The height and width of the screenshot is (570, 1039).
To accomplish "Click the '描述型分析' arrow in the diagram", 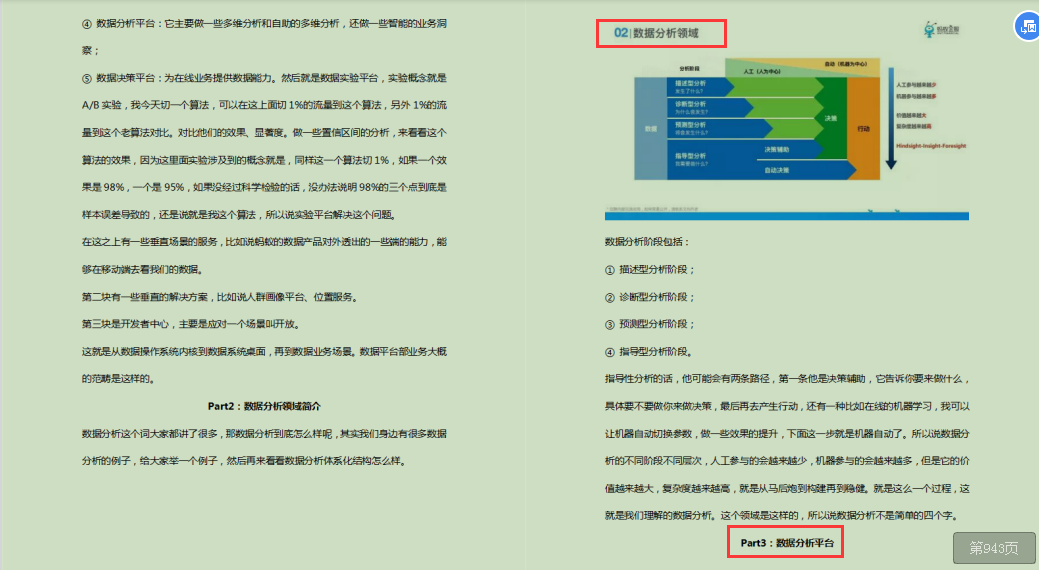I will (700, 87).
